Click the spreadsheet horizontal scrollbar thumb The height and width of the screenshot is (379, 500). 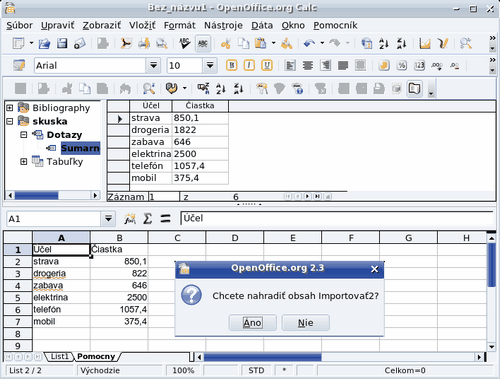pyautogui.click(x=263, y=357)
